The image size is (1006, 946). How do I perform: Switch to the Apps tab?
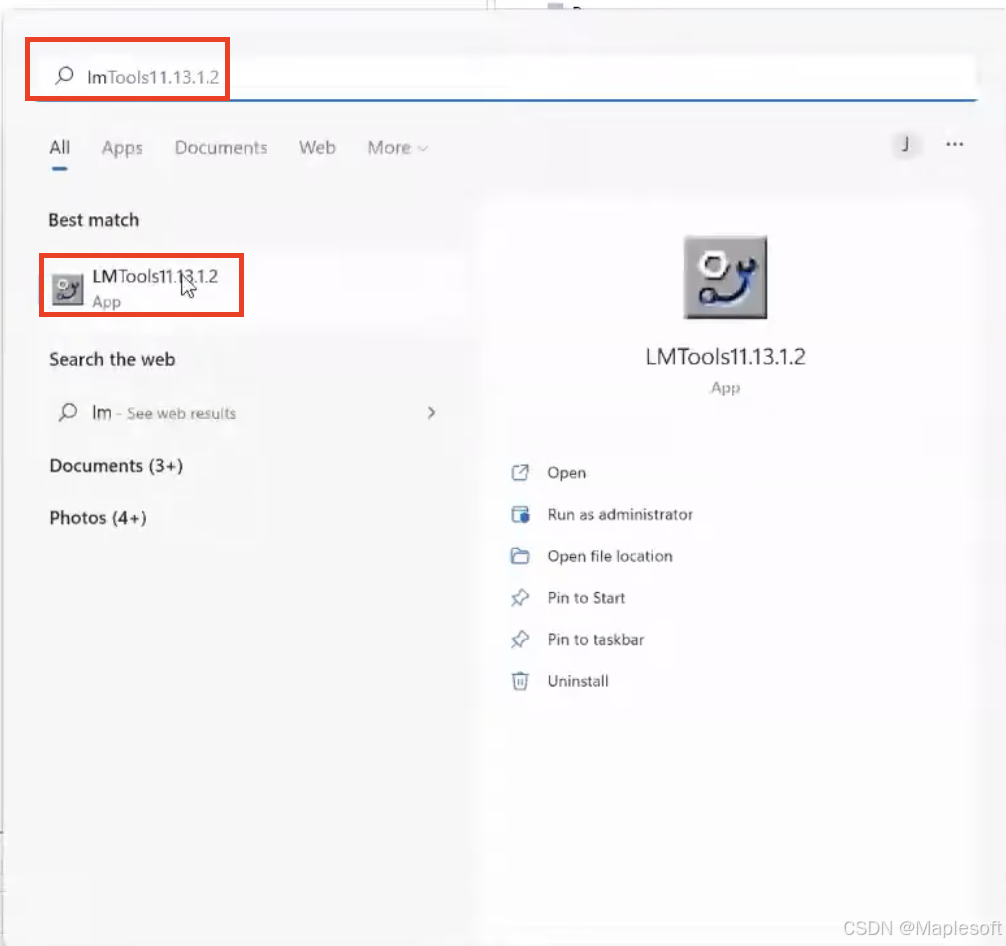[x=122, y=148]
